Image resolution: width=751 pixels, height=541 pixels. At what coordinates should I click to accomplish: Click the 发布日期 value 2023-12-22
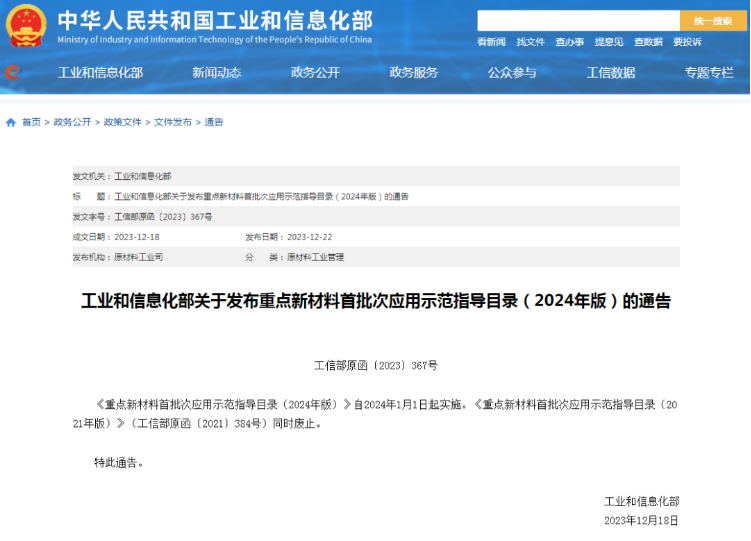click(x=309, y=237)
